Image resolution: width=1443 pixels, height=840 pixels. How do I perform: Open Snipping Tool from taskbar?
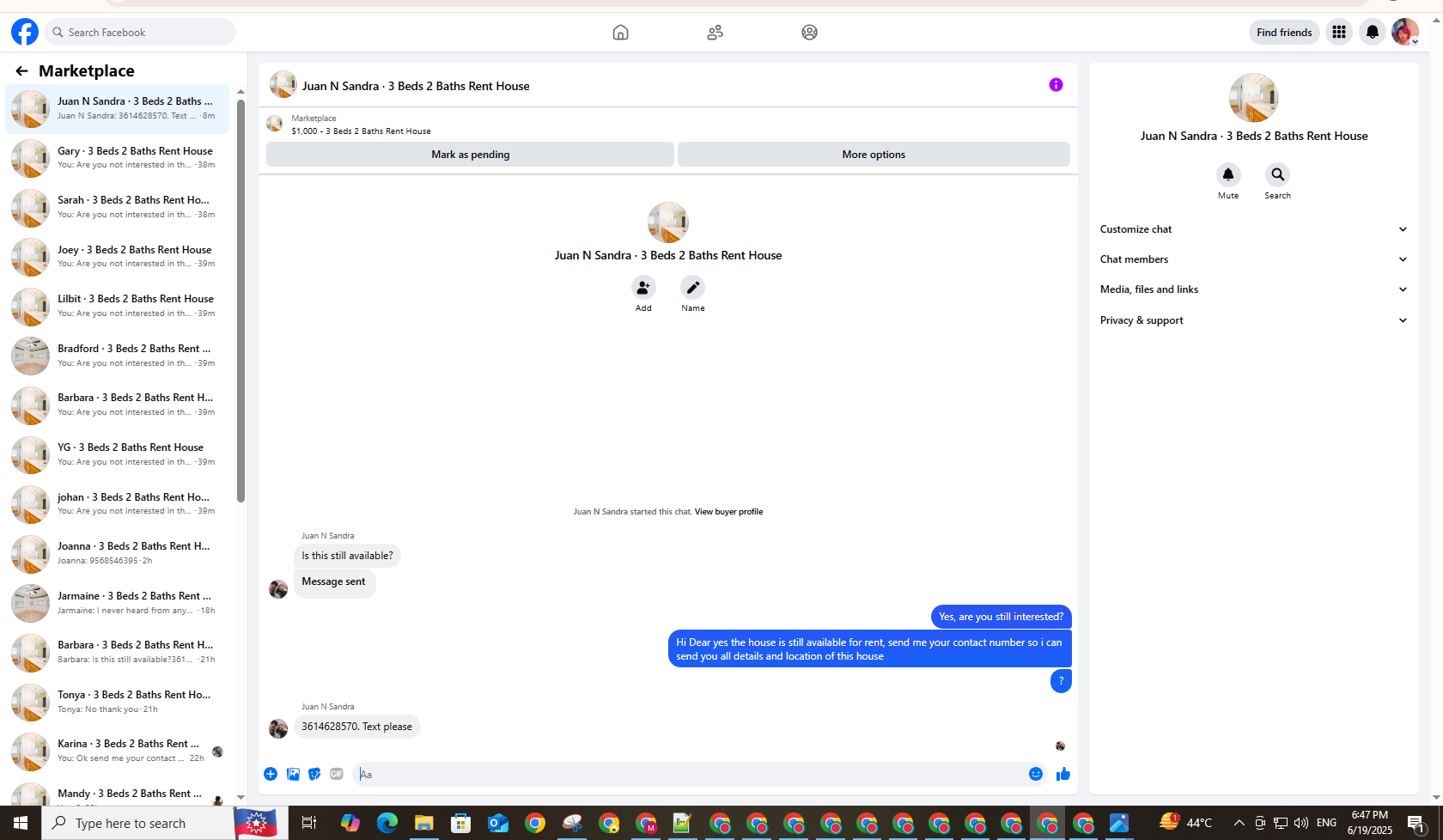click(x=572, y=823)
